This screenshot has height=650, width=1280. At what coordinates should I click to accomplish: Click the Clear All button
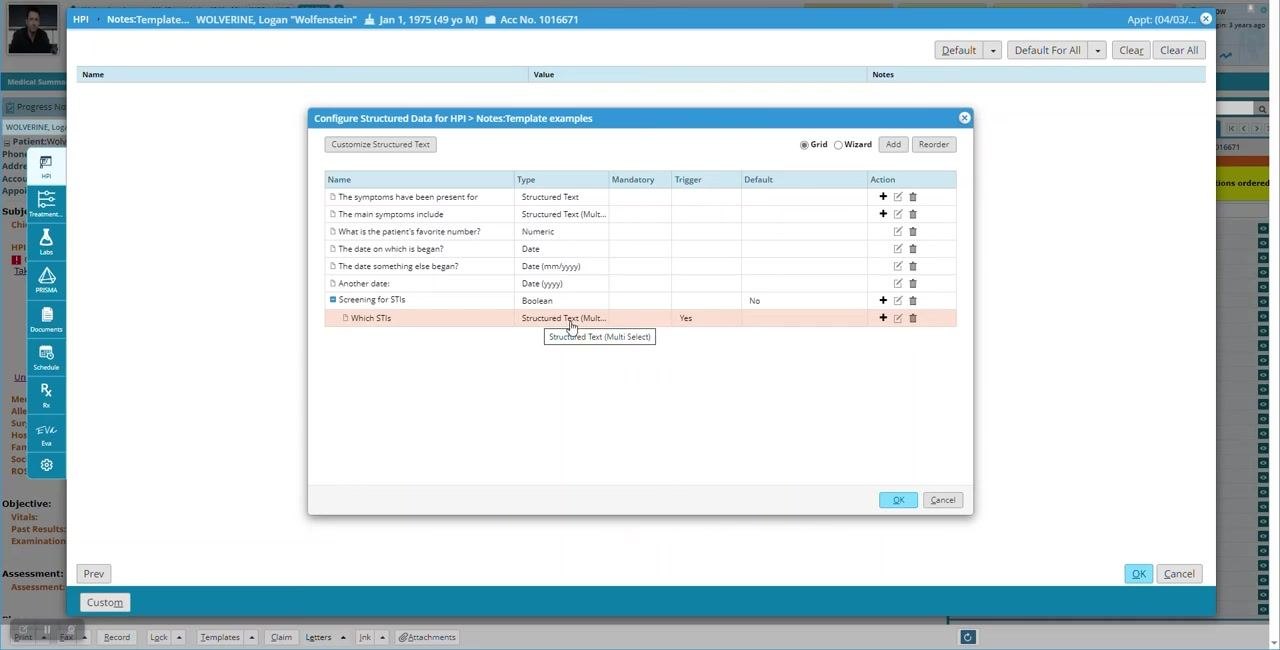(1179, 50)
